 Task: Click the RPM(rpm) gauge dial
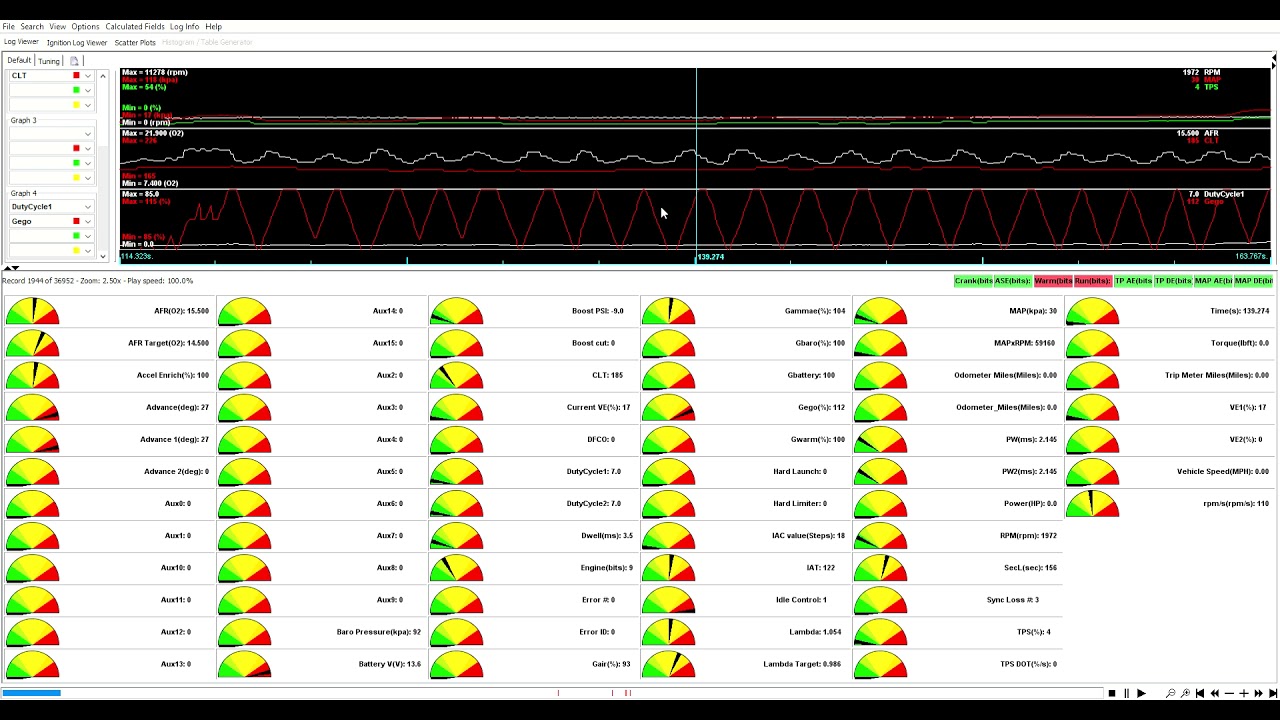[x=881, y=536]
